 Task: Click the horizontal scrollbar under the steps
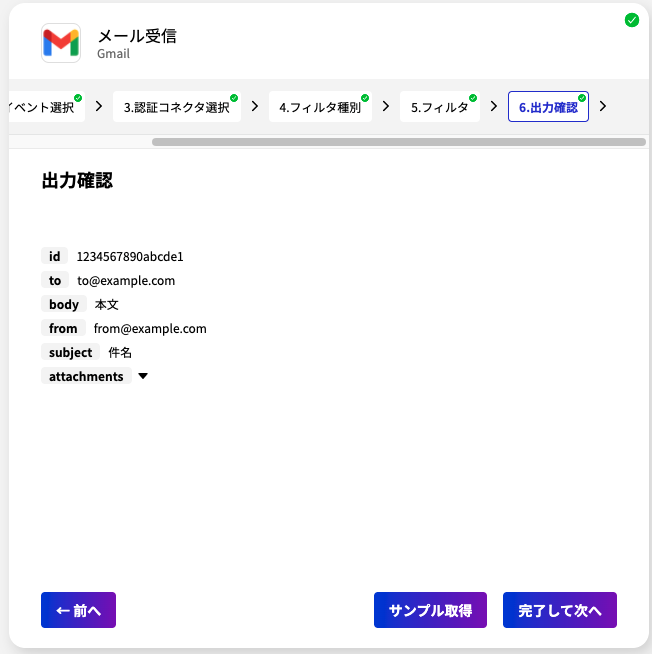399,142
